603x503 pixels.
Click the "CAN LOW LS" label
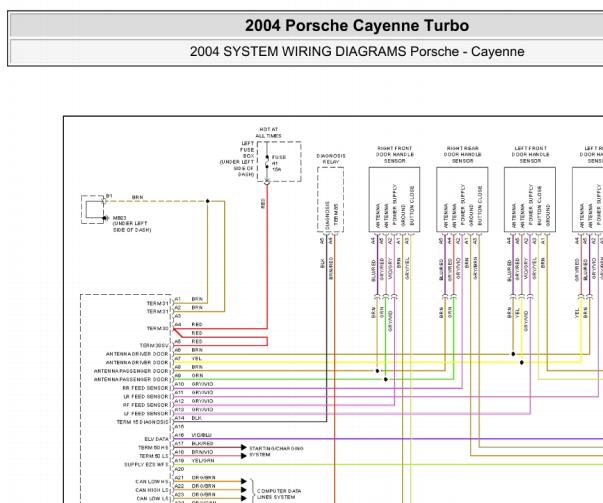[x=153, y=498]
